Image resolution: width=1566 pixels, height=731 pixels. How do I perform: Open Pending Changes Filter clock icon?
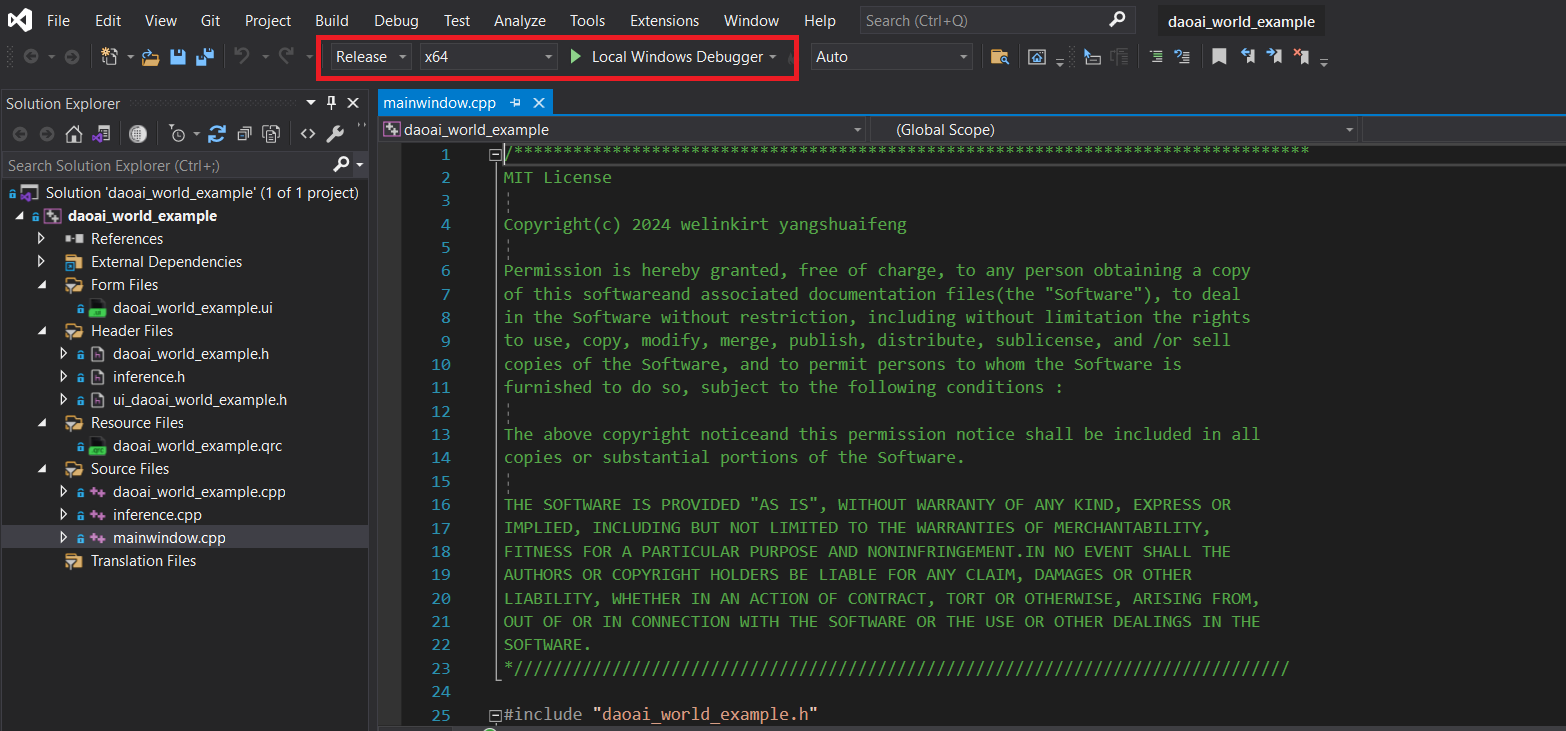pos(177,134)
